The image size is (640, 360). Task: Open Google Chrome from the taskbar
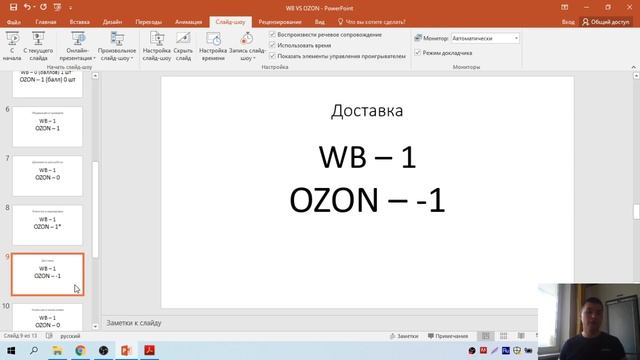[80, 351]
